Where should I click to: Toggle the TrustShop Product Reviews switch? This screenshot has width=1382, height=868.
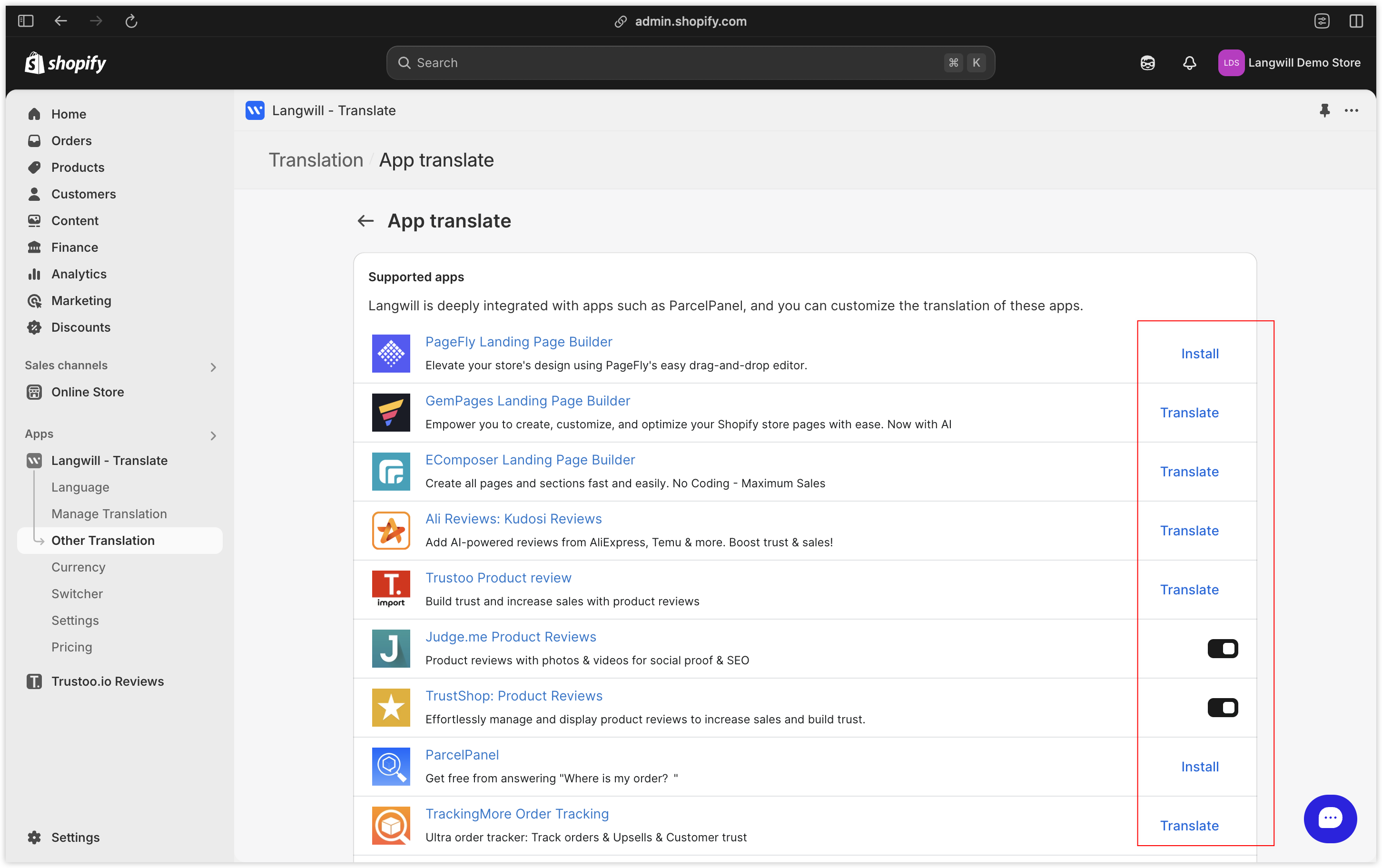click(x=1223, y=707)
